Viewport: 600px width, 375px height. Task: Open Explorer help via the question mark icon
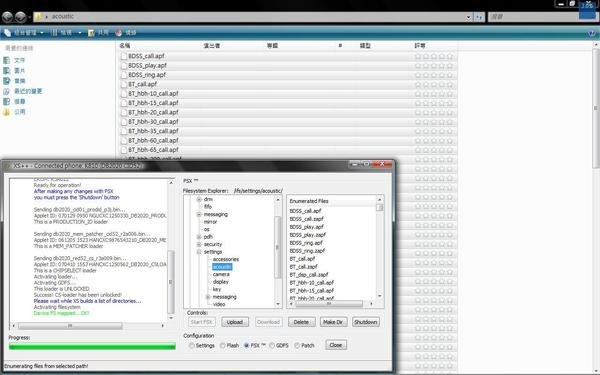(x=592, y=33)
